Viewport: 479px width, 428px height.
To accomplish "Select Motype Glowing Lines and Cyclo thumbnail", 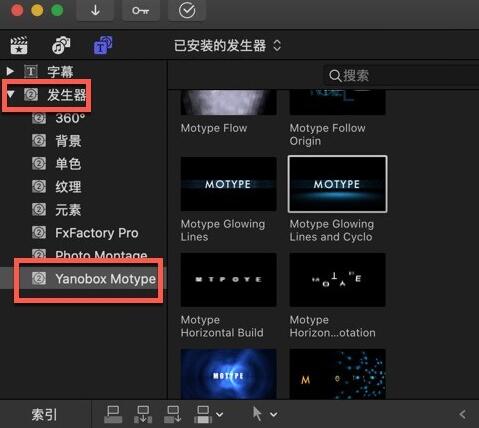I will pyautogui.click(x=337, y=184).
